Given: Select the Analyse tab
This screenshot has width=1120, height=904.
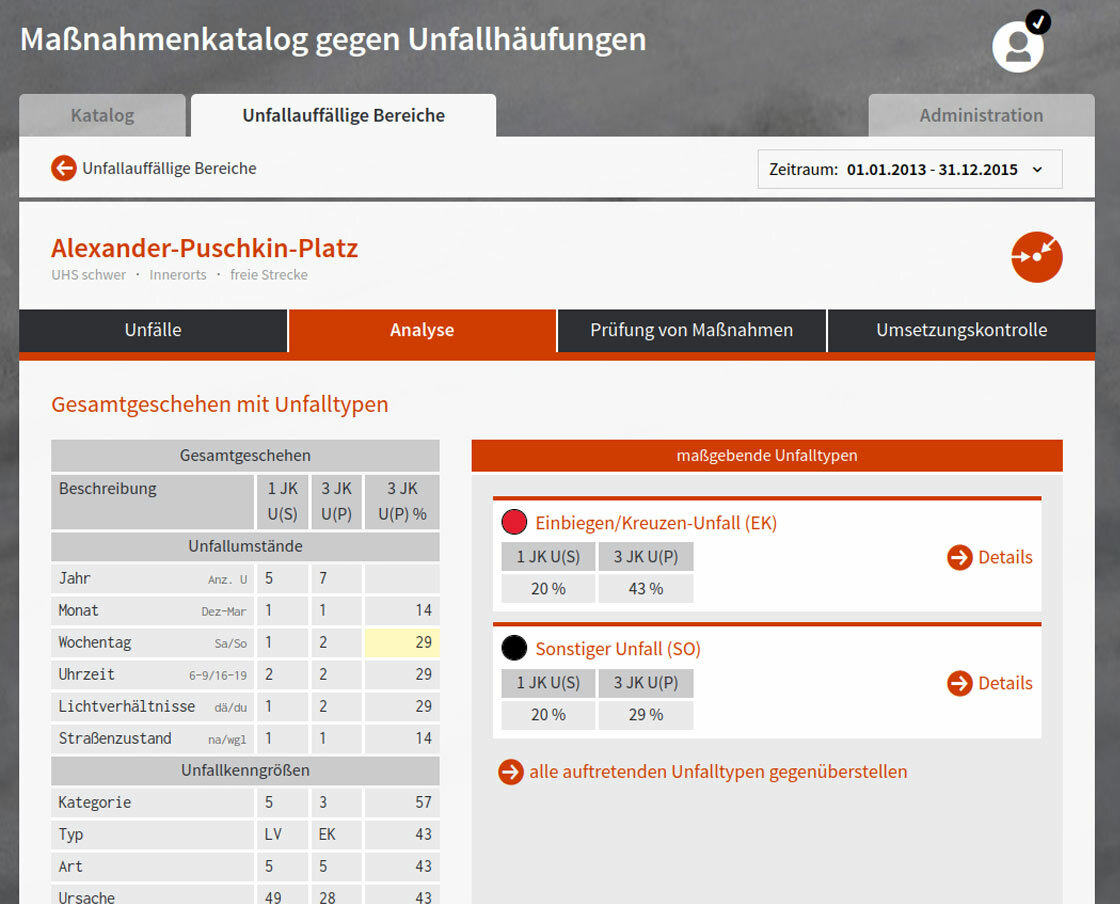Looking at the screenshot, I should 421,330.
